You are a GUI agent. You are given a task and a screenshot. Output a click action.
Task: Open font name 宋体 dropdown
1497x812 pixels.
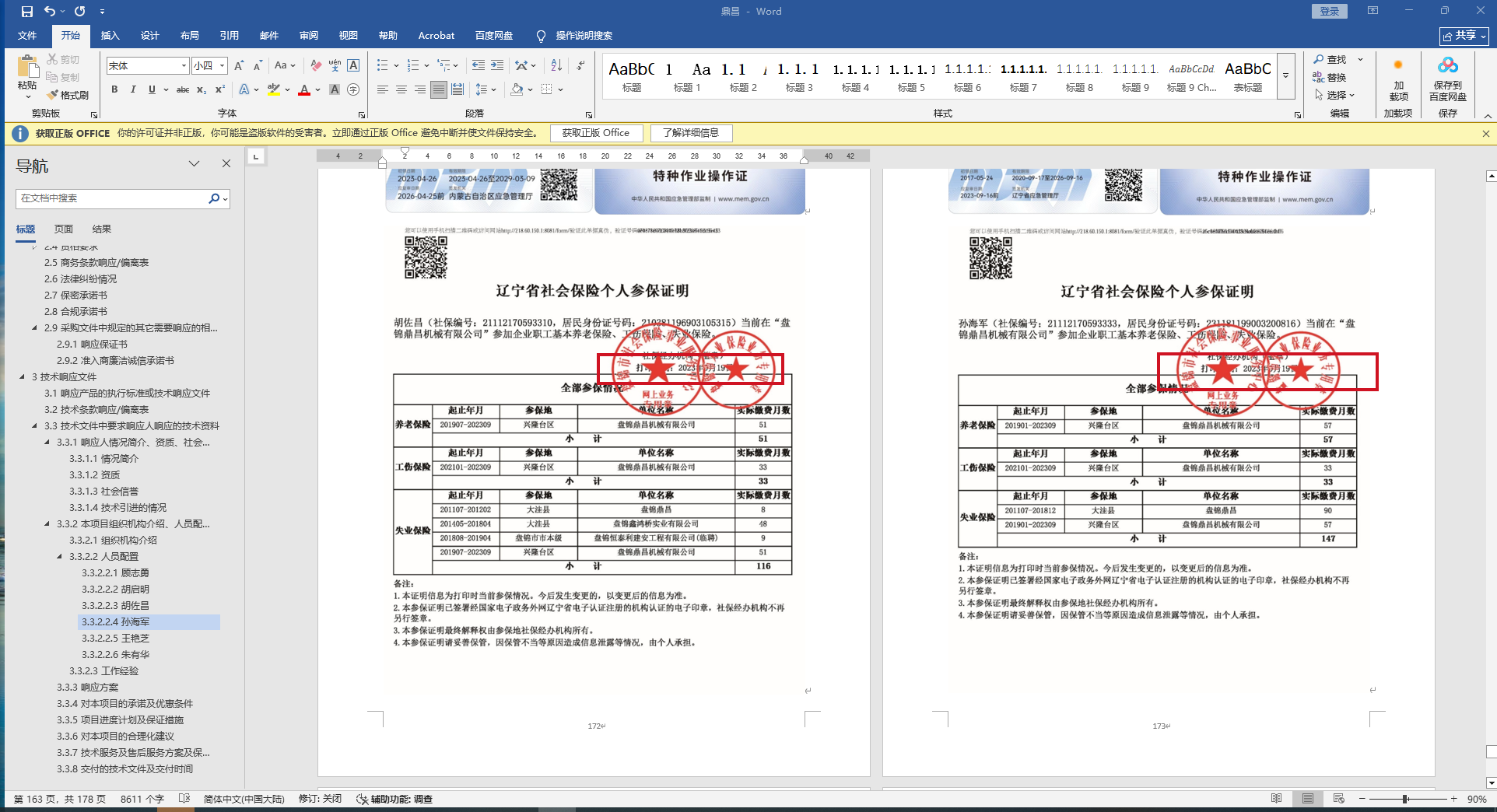coord(184,66)
